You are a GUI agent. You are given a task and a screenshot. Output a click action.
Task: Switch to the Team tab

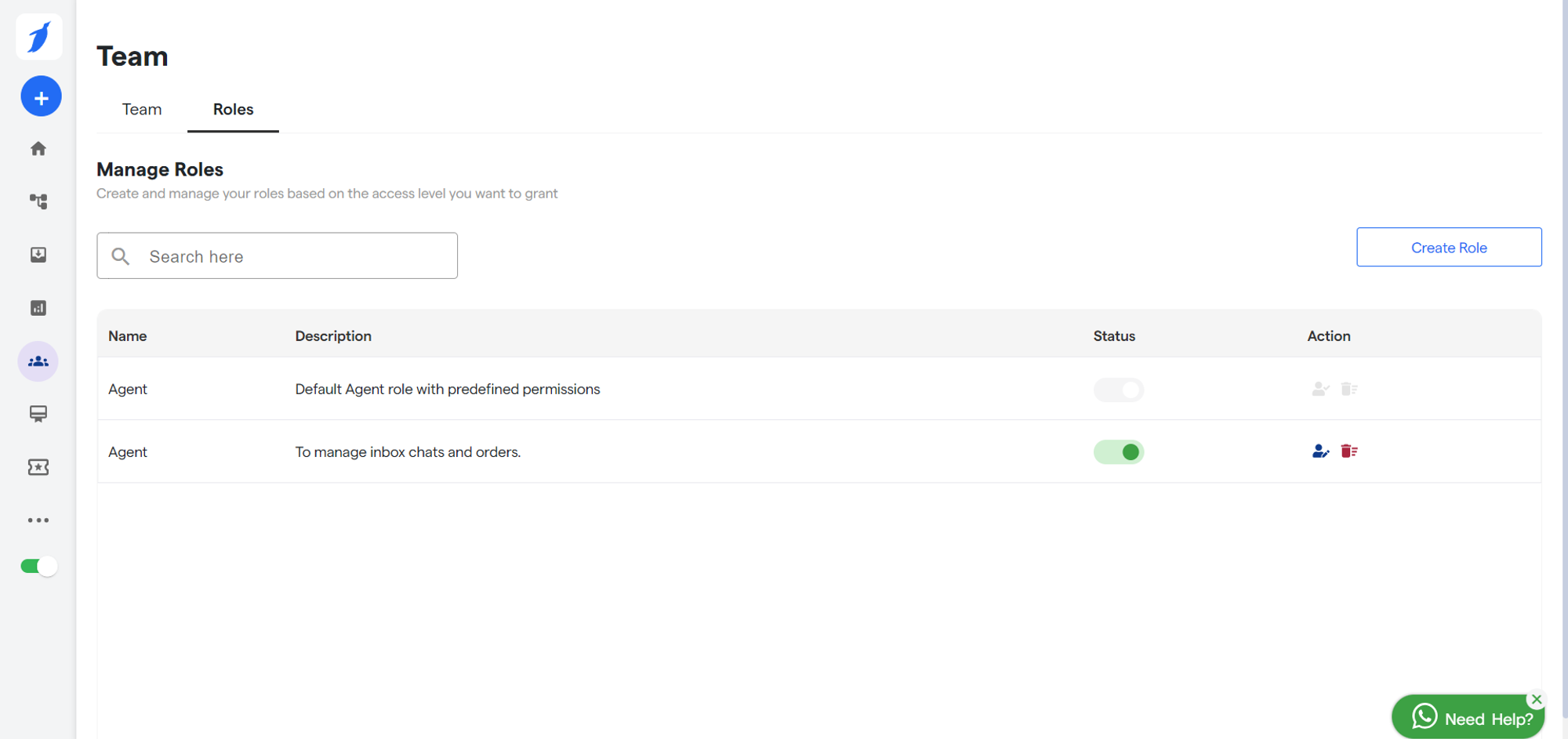[x=142, y=110]
